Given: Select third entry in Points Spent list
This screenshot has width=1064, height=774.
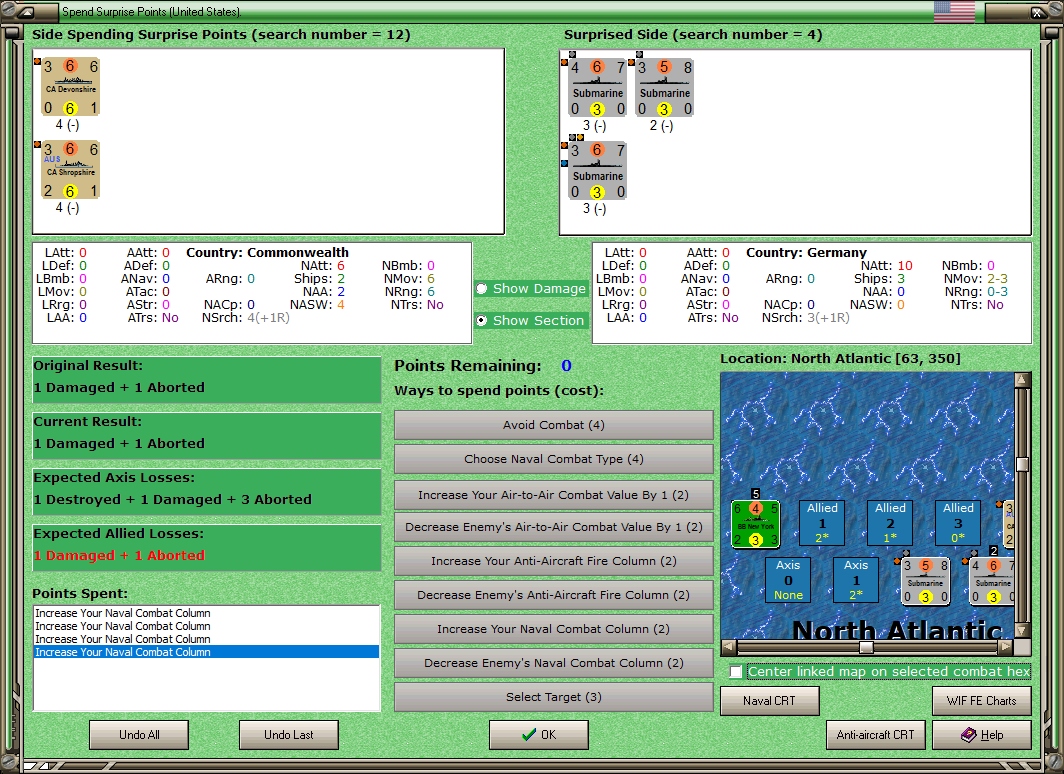Looking at the screenshot, I should (x=206, y=639).
